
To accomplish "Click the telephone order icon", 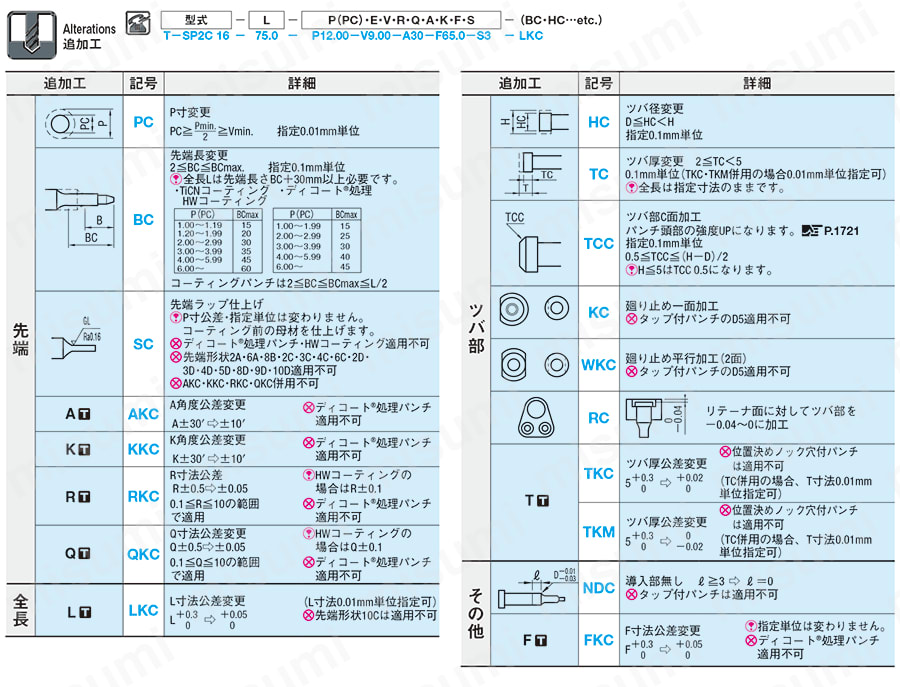I will (138, 23).
